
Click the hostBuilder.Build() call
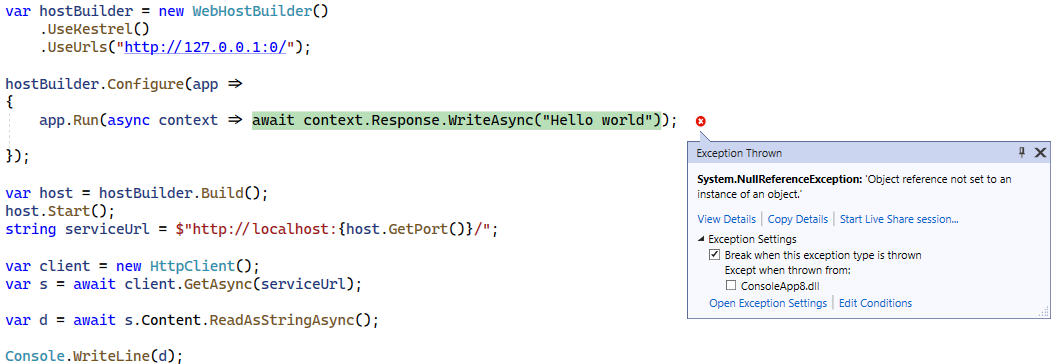pos(179,193)
